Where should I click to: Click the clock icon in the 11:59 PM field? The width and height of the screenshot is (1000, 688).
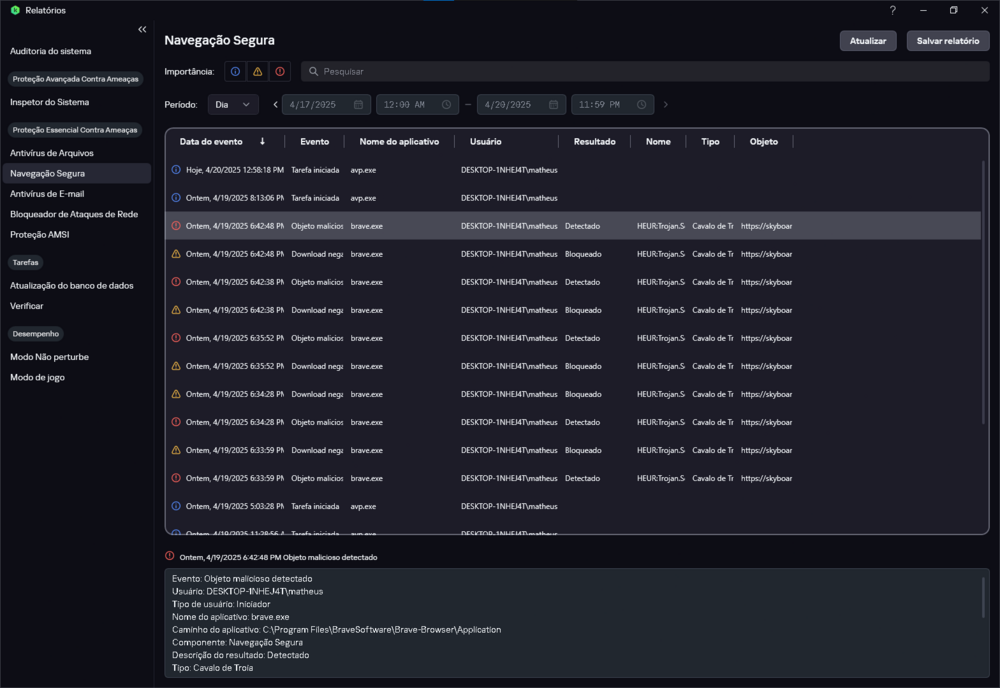[x=641, y=105]
